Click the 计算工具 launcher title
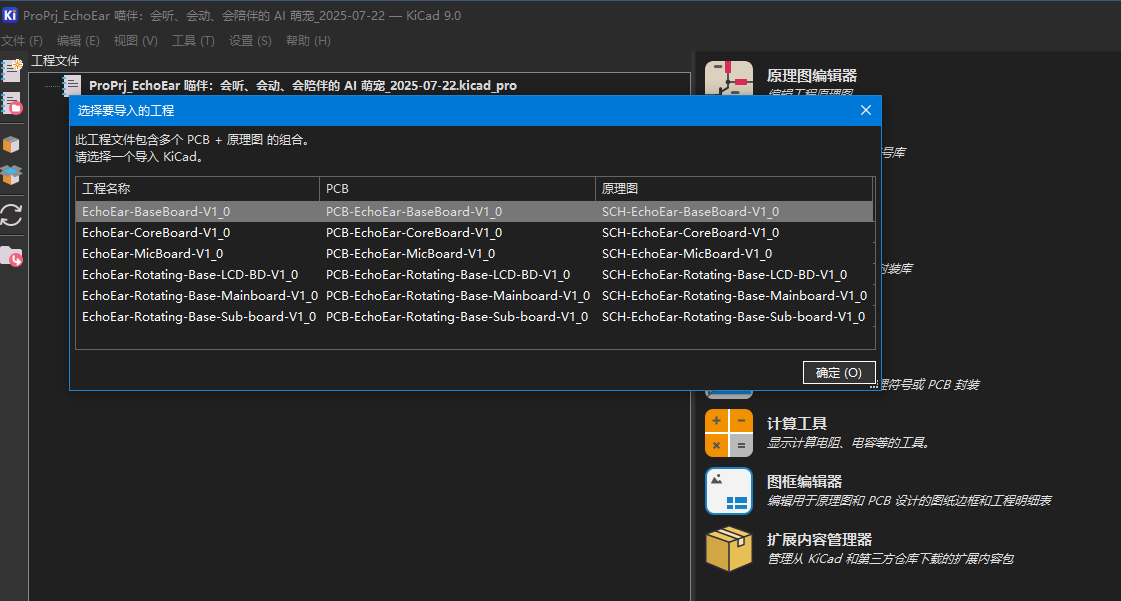Viewport: 1121px width, 601px height. pos(796,423)
